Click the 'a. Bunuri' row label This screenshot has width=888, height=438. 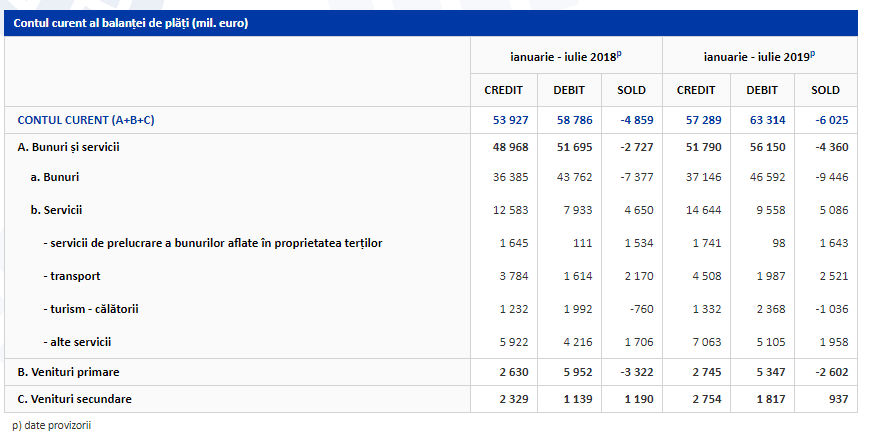pos(55,177)
